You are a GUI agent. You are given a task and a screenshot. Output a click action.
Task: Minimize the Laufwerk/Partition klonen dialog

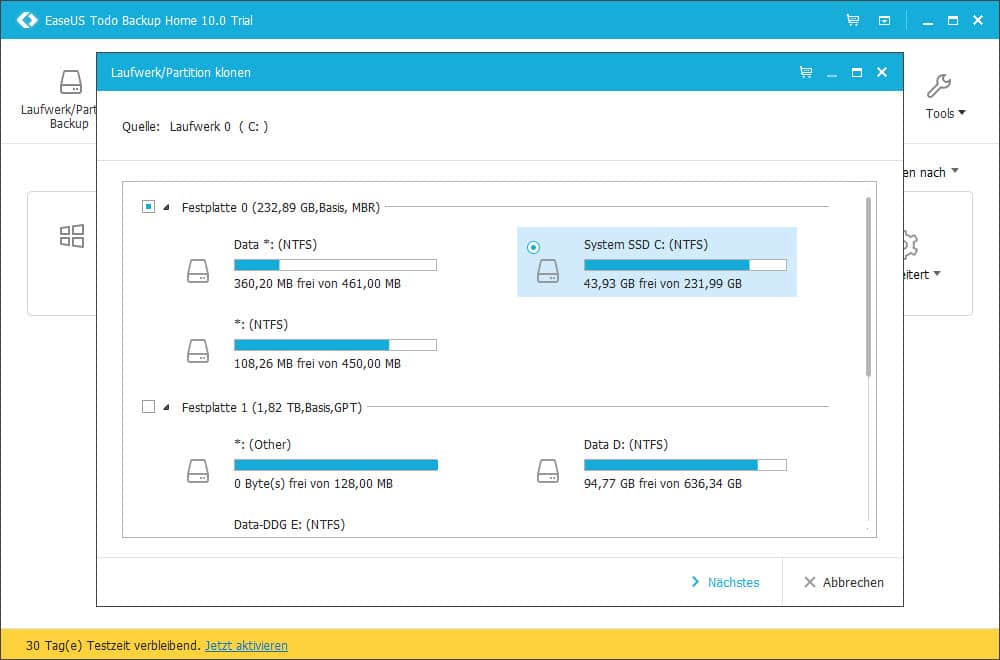coord(832,74)
